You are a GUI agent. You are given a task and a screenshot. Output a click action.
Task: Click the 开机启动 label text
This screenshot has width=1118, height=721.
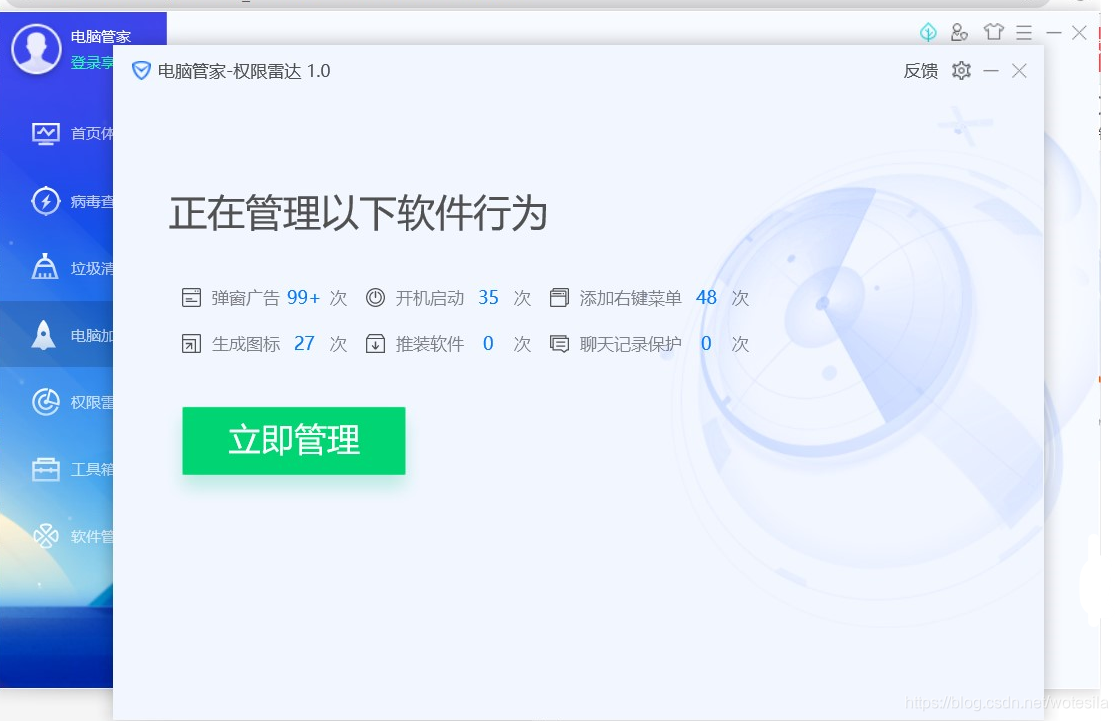[x=430, y=298]
